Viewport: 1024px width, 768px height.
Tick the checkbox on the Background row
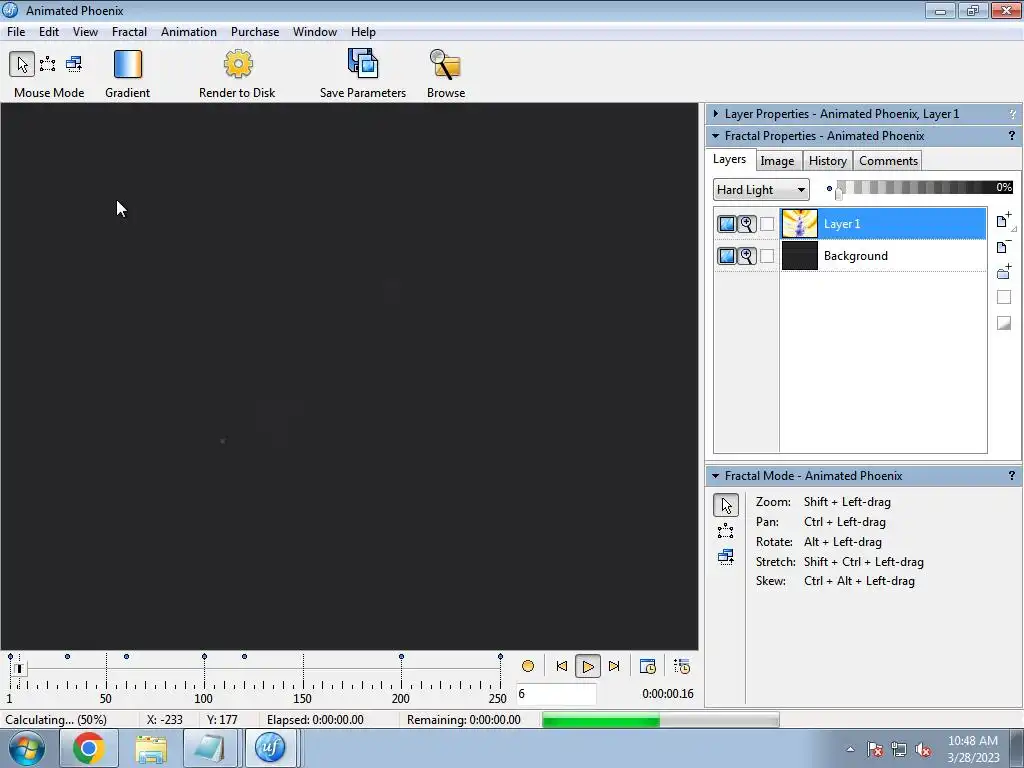pyautogui.click(x=767, y=256)
